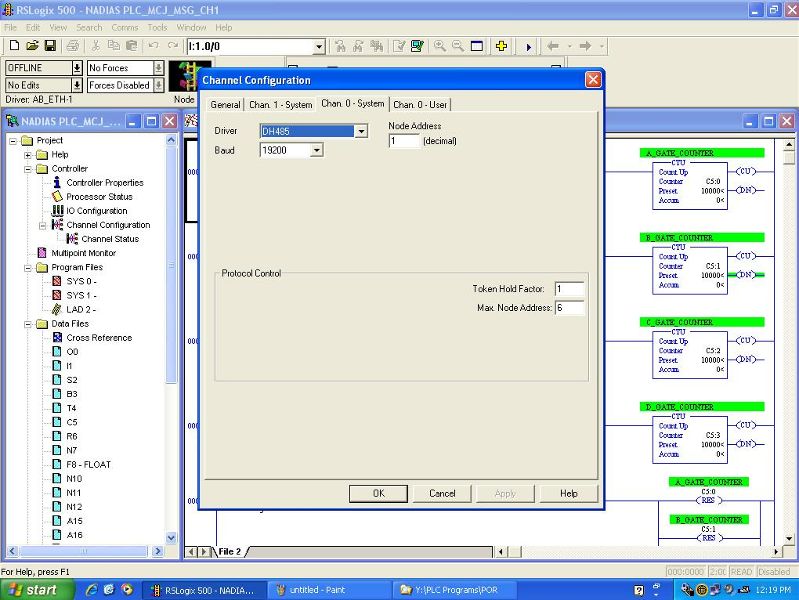This screenshot has width=799, height=600.
Task: Click the Apply button
Action: pos(505,493)
